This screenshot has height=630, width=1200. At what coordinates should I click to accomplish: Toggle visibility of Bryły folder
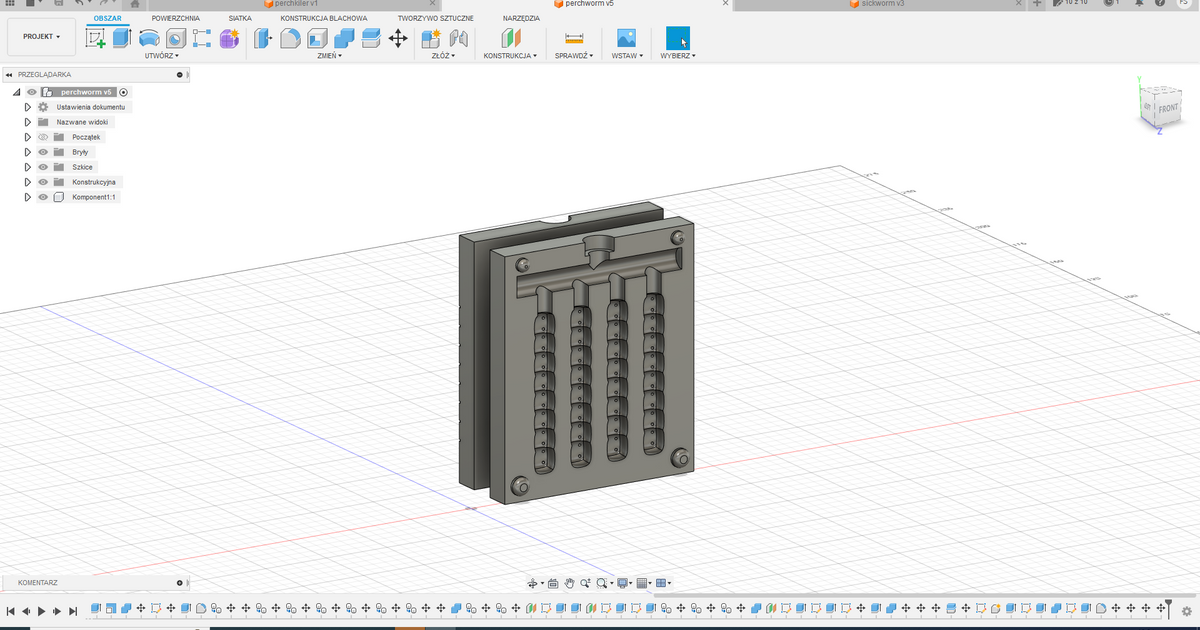click(x=43, y=152)
